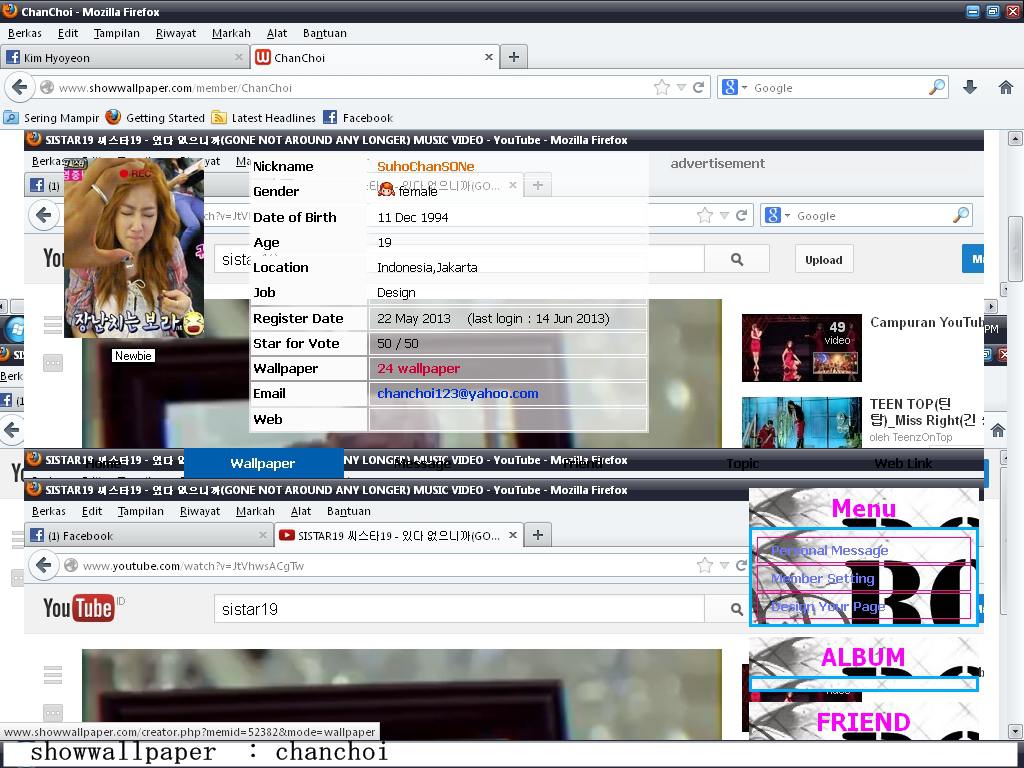Open the Member Setting link

[x=823, y=579]
